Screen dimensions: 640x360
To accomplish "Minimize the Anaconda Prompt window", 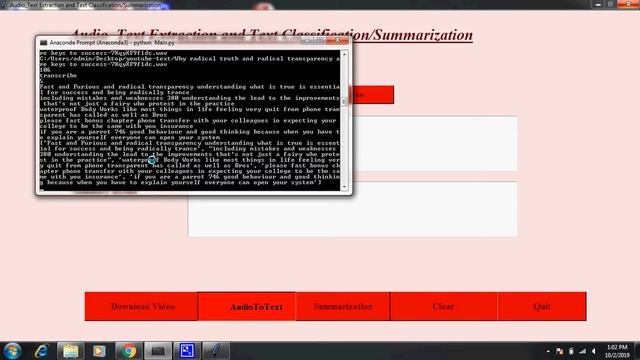I will pyautogui.click(x=307, y=41).
